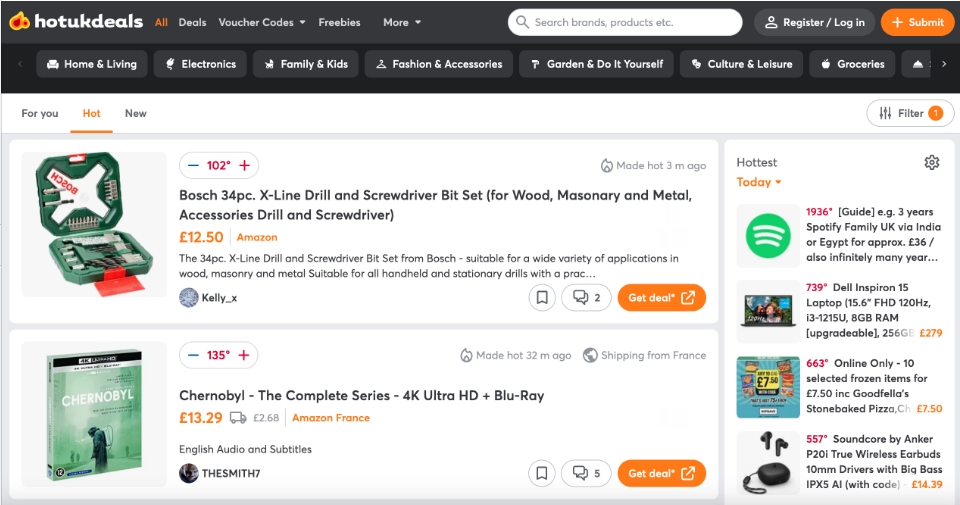960x505 pixels.
Task: Open the Spotify Family UK guide title
Action: pos(874,234)
